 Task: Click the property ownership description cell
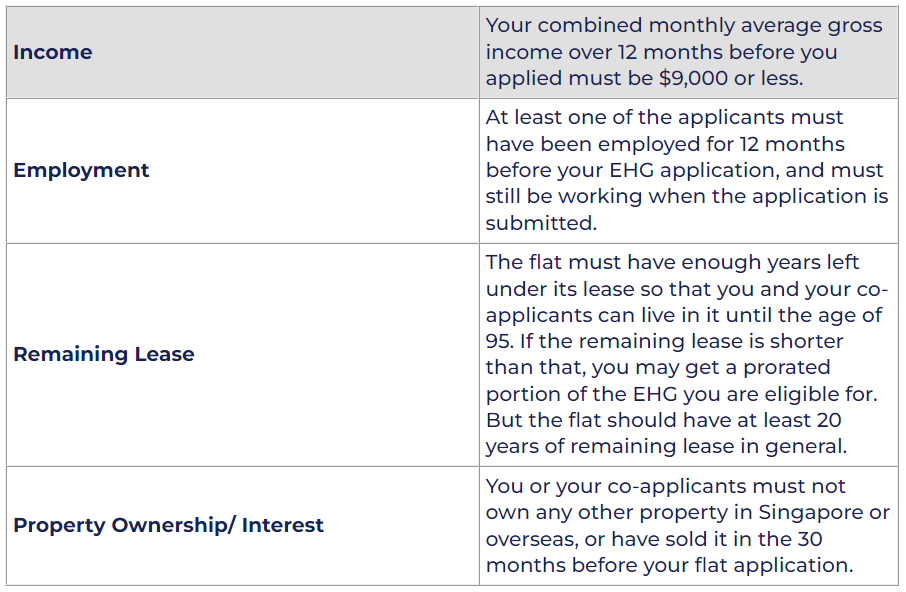click(686, 525)
